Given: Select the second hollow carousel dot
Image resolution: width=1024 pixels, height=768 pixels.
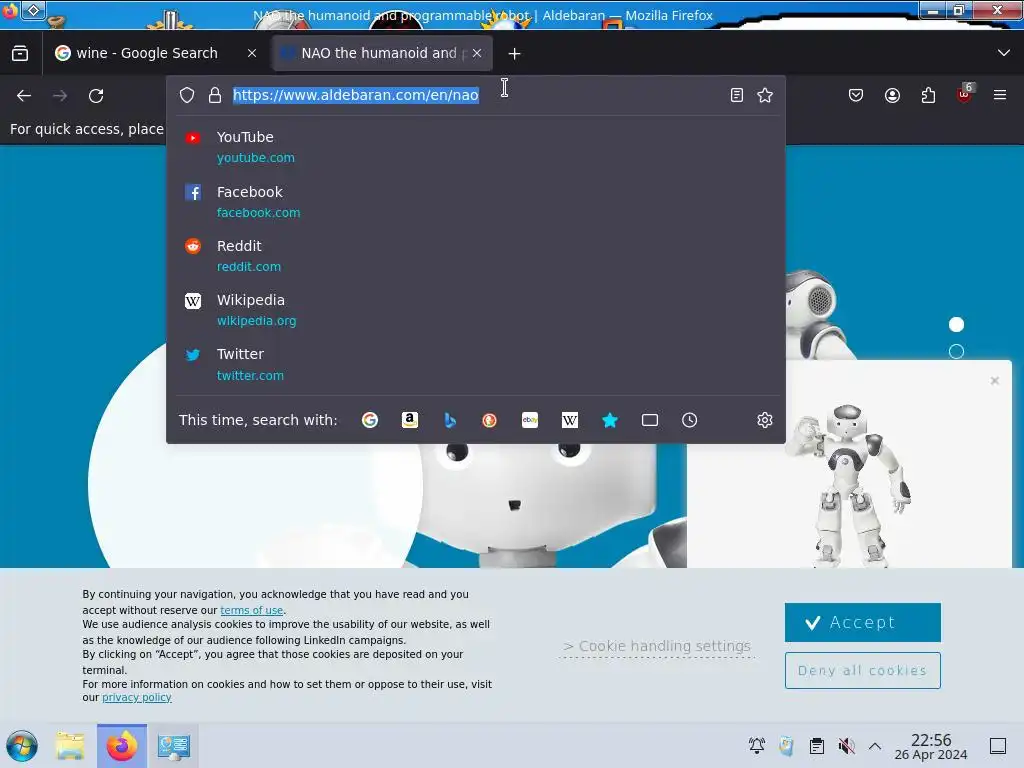Looking at the screenshot, I should click(x=956, y=351).
